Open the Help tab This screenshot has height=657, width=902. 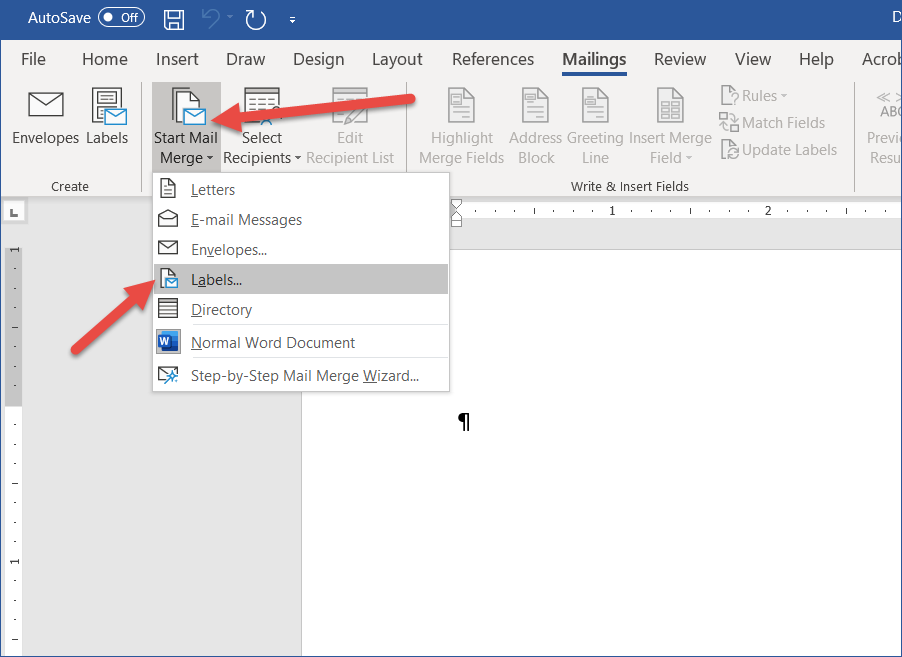click(x=816, y=59)
